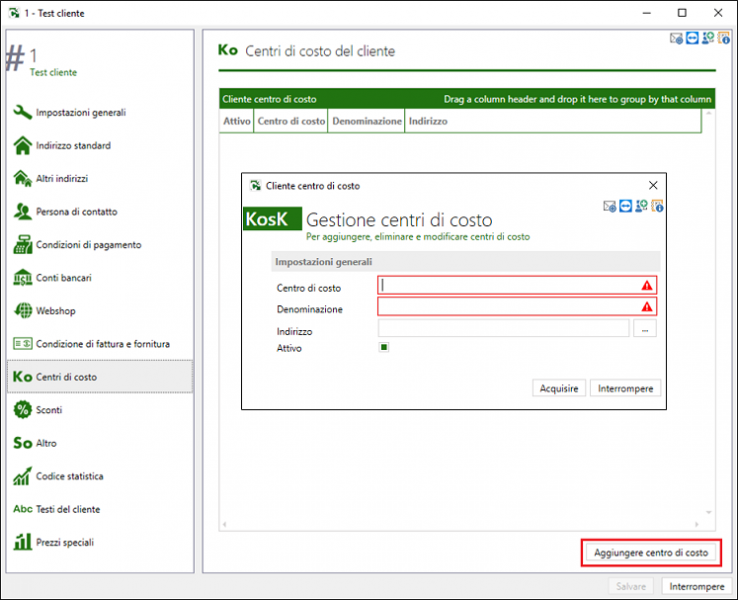
Task: Sort by Denominazione column header
Action: (367, 121)
